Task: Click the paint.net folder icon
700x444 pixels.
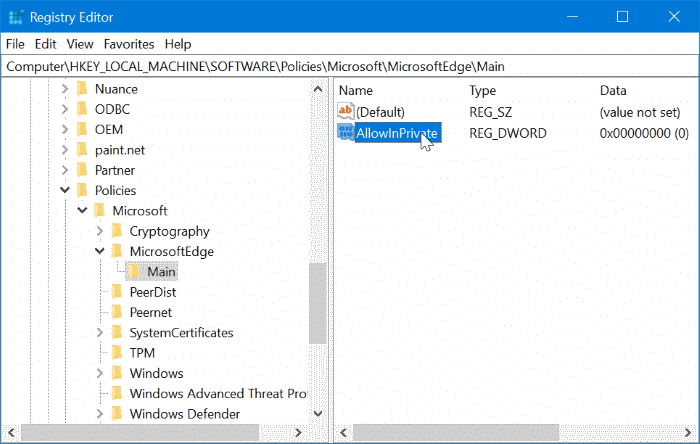Action: (x=82, y=150)
